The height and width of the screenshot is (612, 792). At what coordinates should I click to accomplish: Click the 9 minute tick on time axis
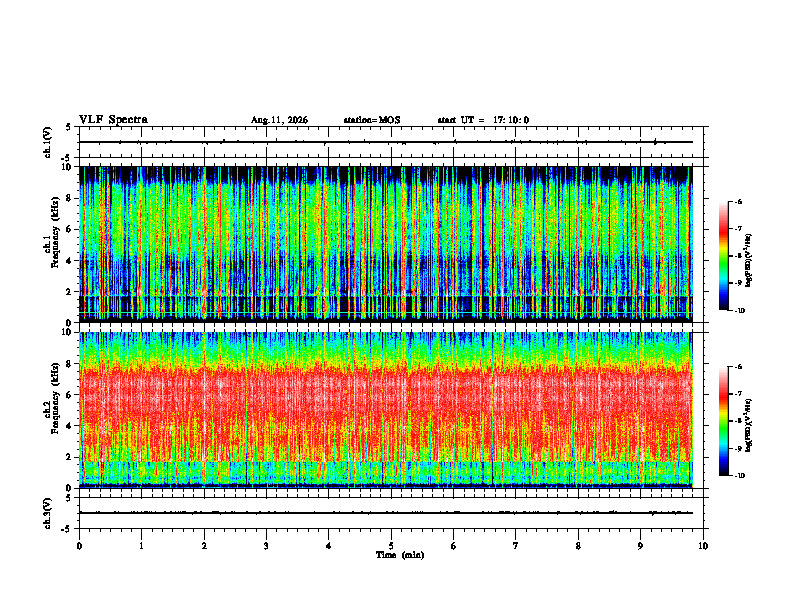(x=640, y=546)
